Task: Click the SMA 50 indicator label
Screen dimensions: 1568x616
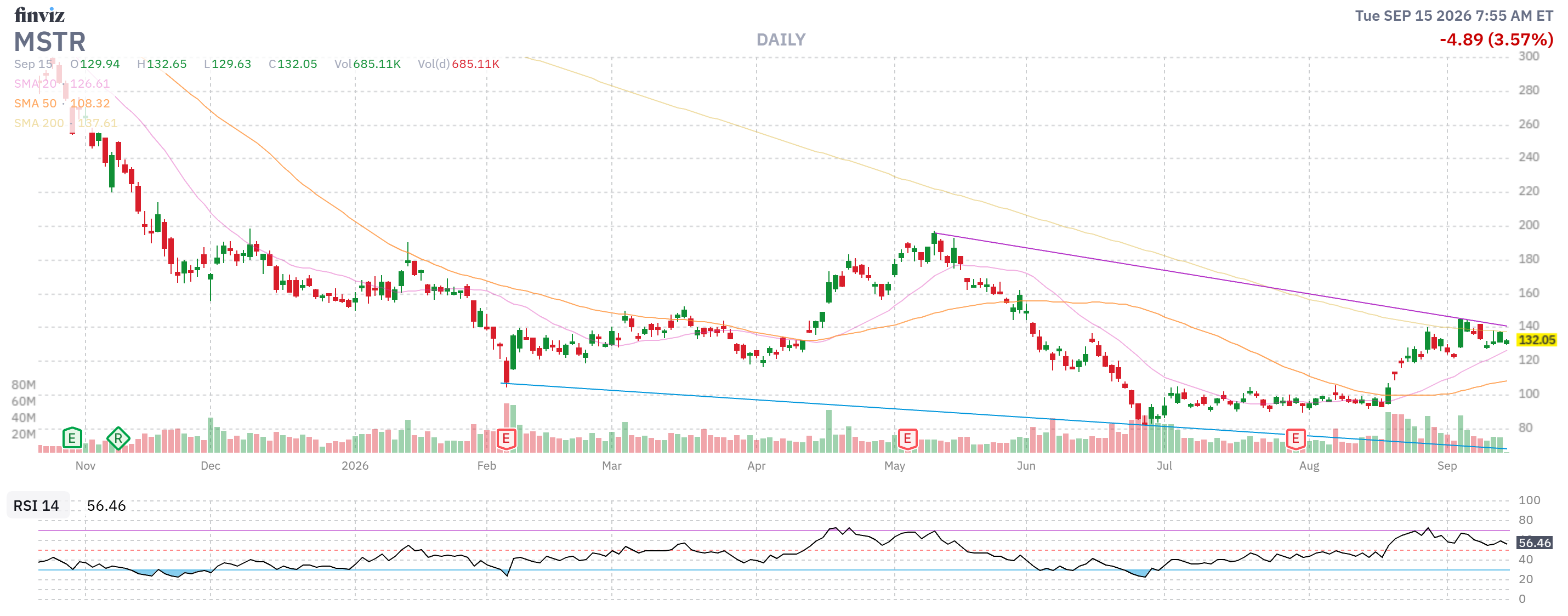Action: pos(35,104)
